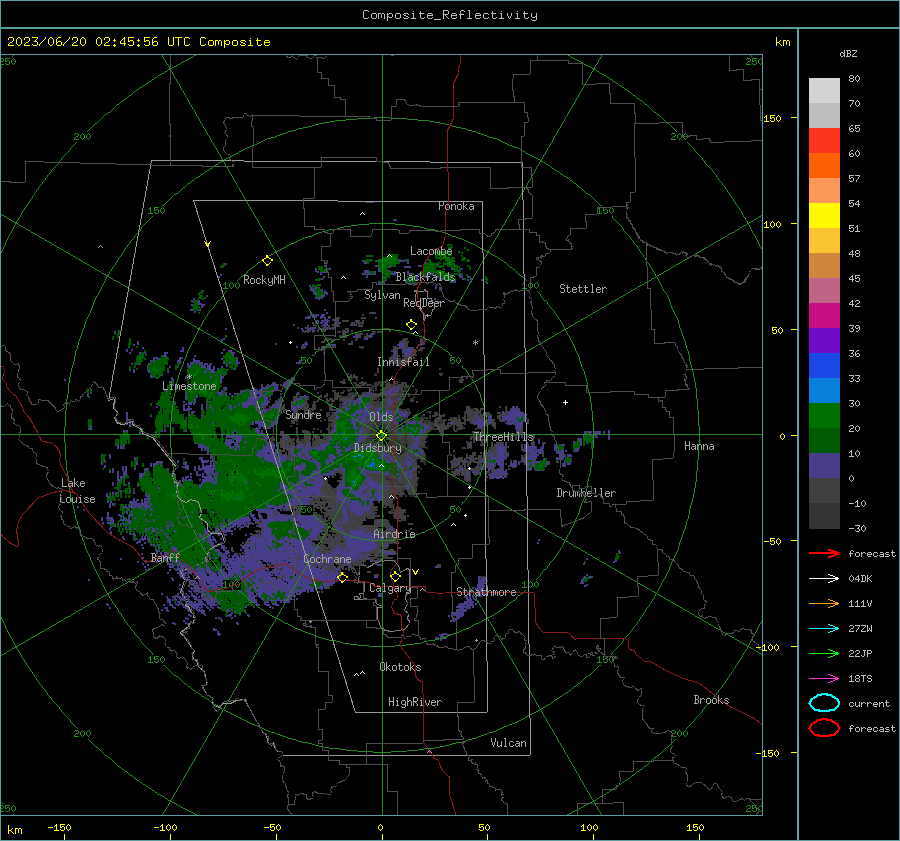Click the Innisfail label
Image resolution: width=900 pixels, height=841 pixels.
pos(403,362)
